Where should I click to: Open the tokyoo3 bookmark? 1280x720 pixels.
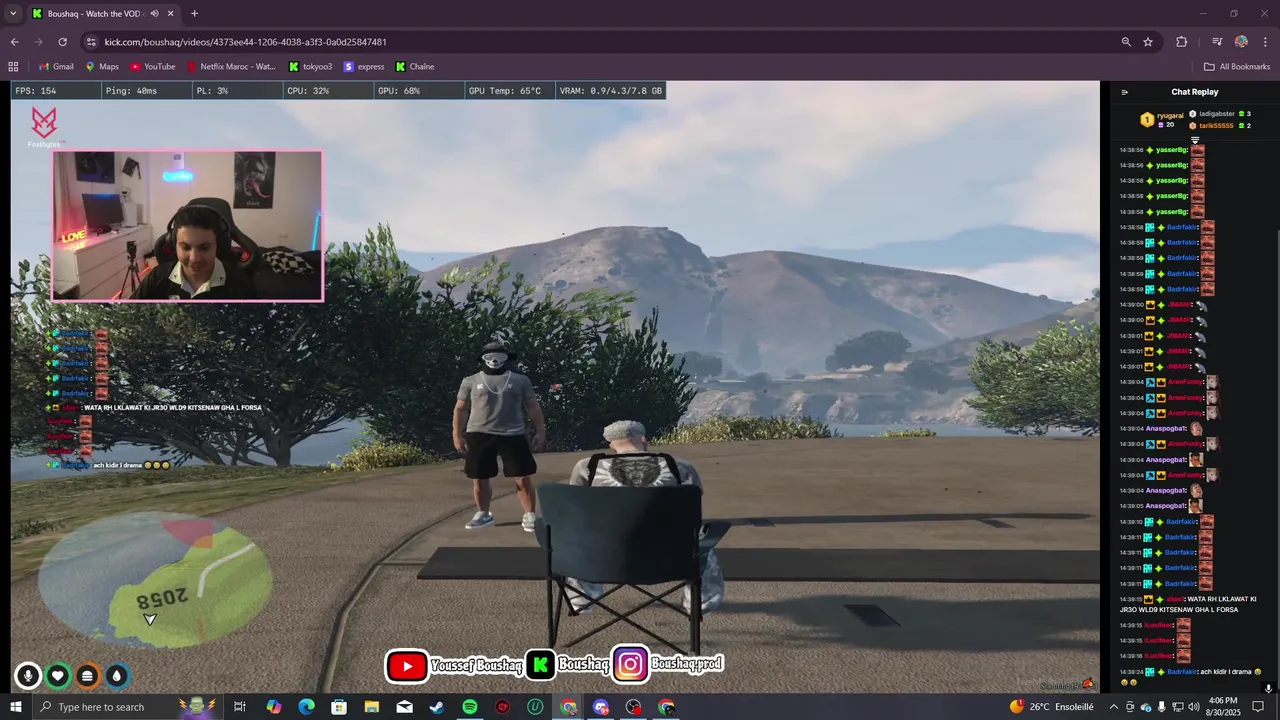310,67
